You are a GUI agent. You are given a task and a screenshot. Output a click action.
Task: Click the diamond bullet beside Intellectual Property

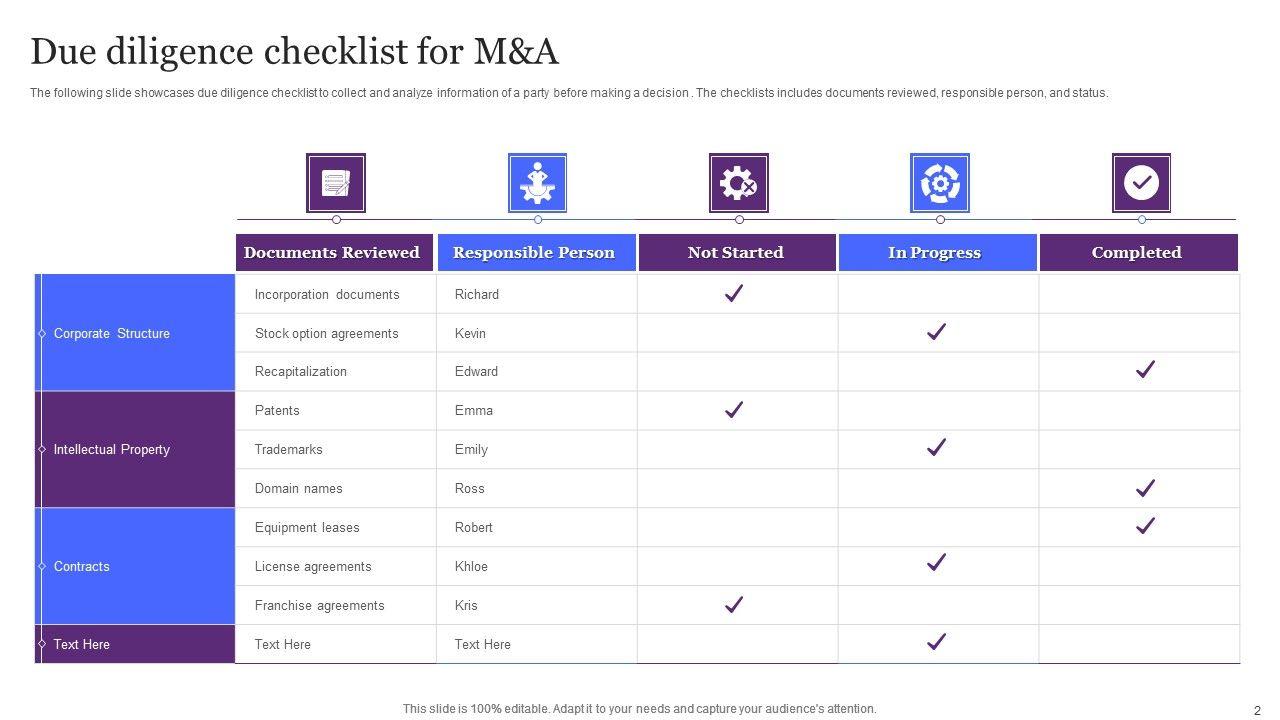42,449
